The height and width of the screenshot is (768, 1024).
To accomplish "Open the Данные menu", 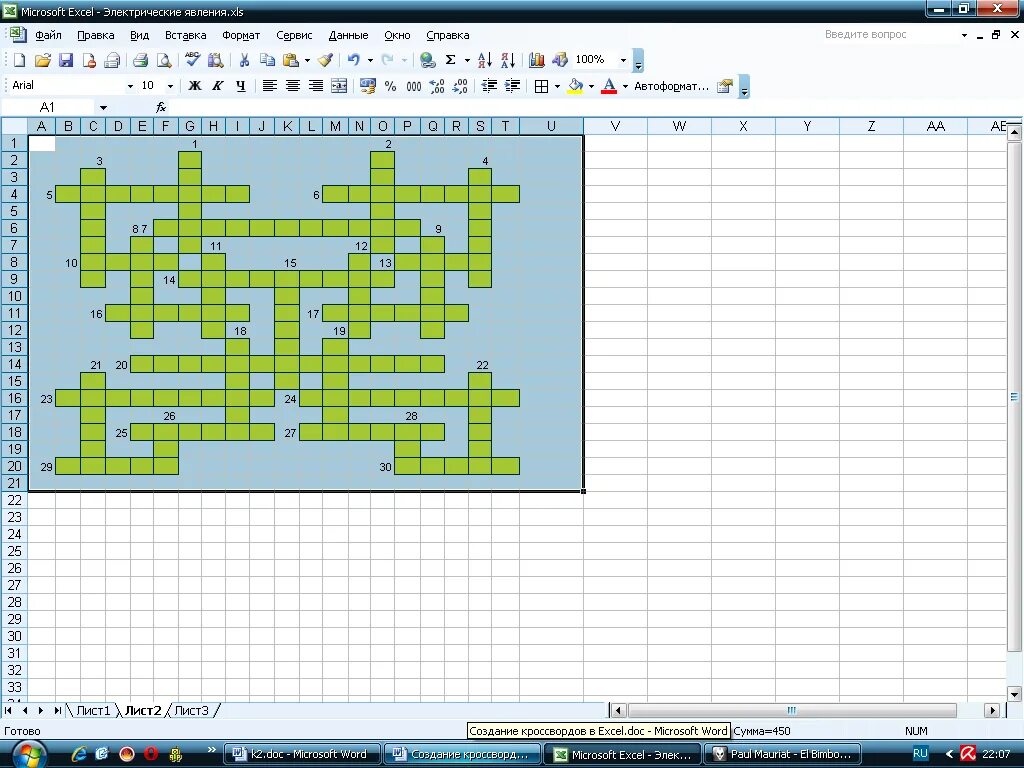I will (x=348, y=35).
